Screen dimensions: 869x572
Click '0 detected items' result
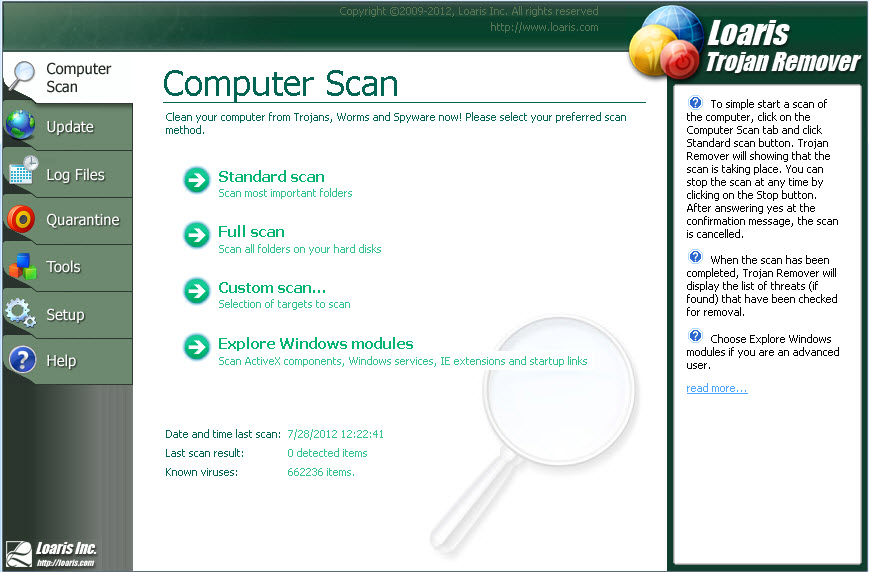click(327, 453)
